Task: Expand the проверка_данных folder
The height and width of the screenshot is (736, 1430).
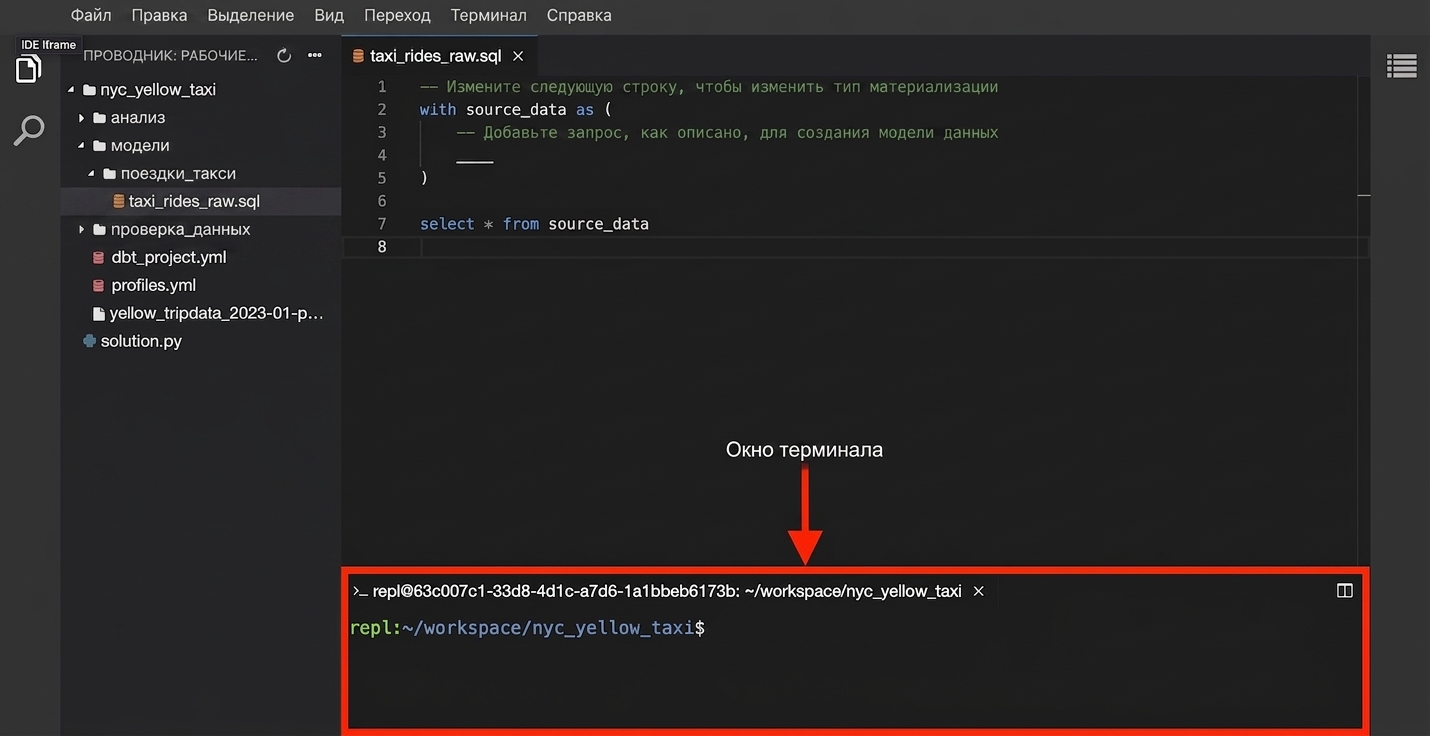Action: (x=82, y=229)
